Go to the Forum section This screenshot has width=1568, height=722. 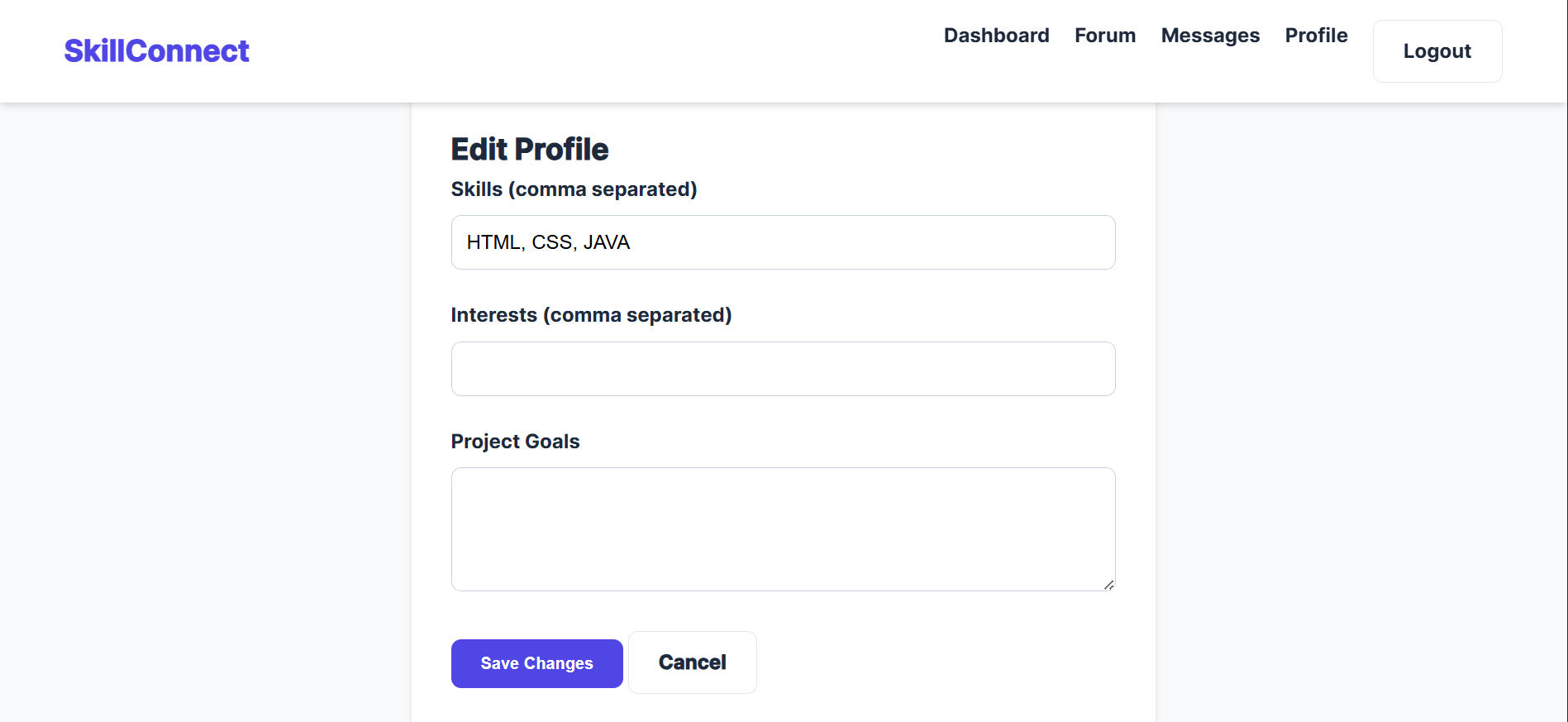1104,36
